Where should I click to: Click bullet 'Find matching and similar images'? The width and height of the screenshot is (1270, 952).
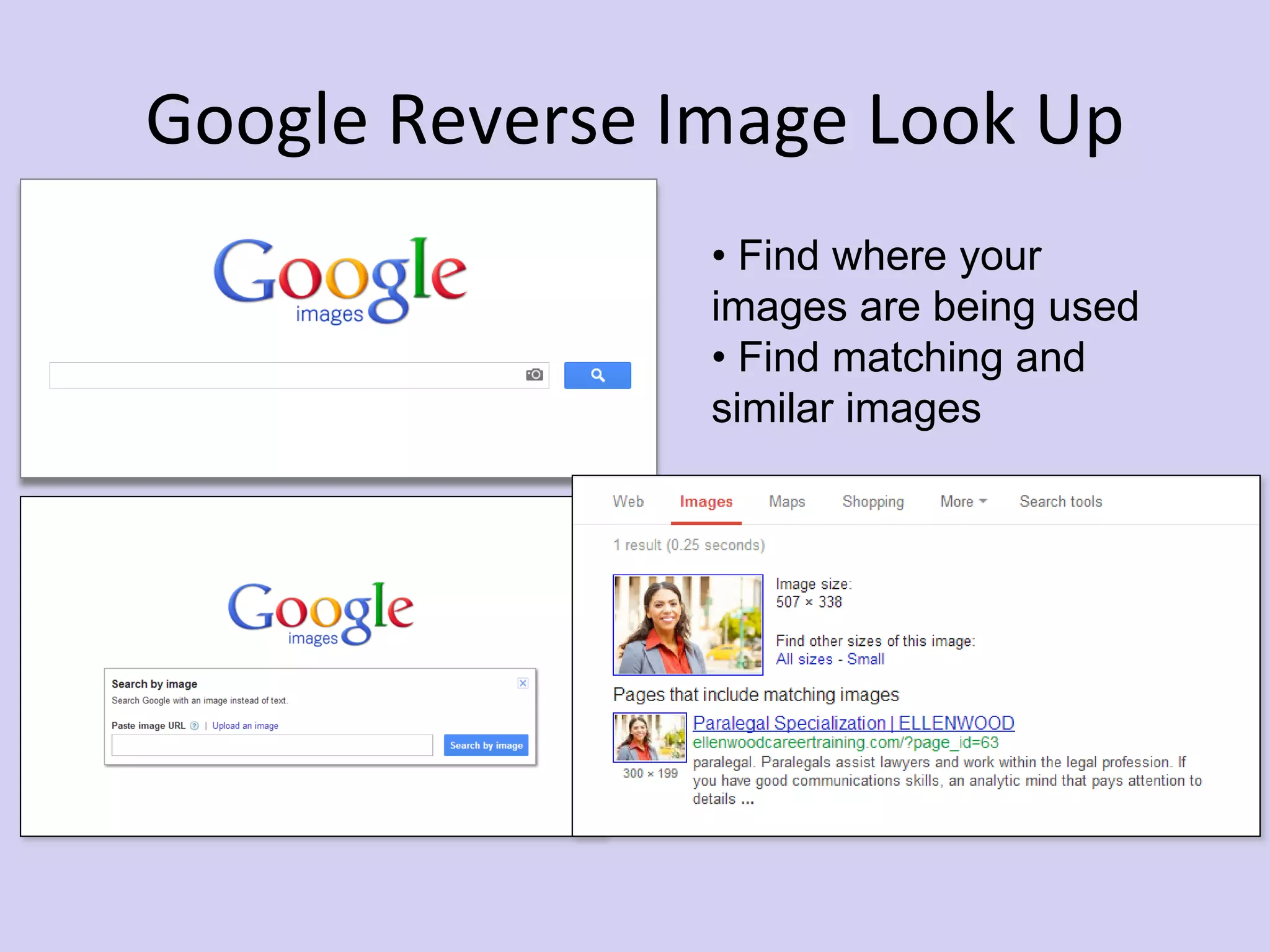[x=898, y=382]
